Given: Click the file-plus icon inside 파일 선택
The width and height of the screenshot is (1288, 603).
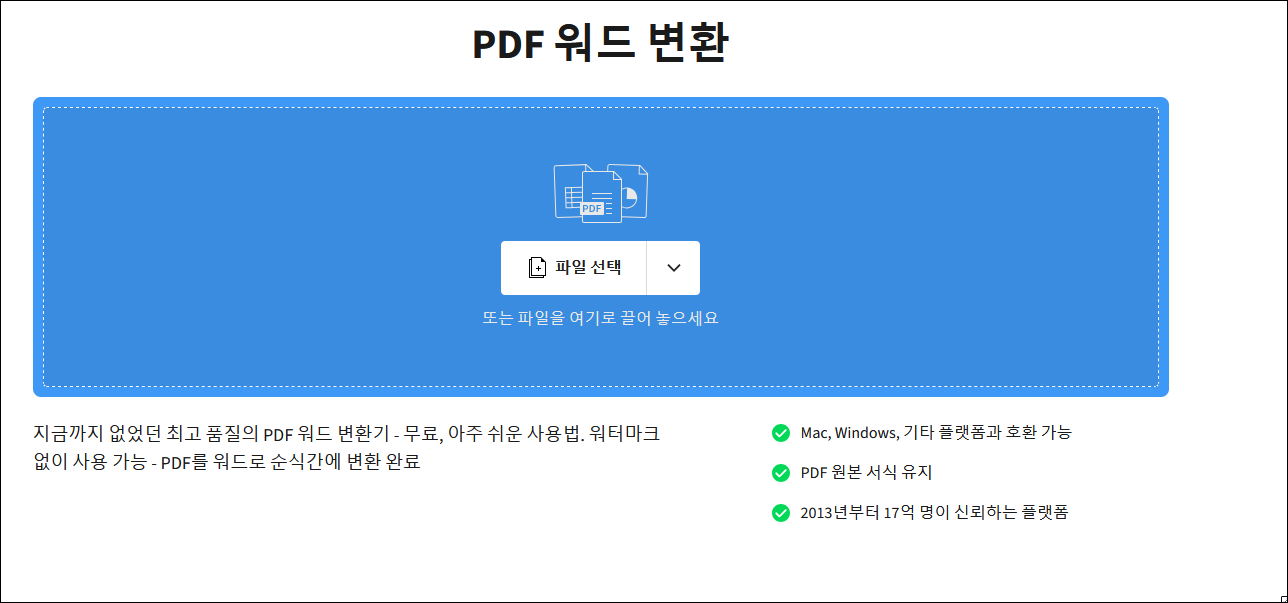Looking at the screenshot, I should pyautogui.click(x=537, y=268).
